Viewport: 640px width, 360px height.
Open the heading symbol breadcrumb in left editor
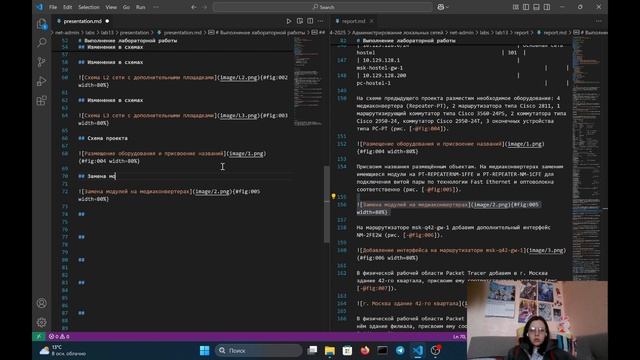coord(259,33)
